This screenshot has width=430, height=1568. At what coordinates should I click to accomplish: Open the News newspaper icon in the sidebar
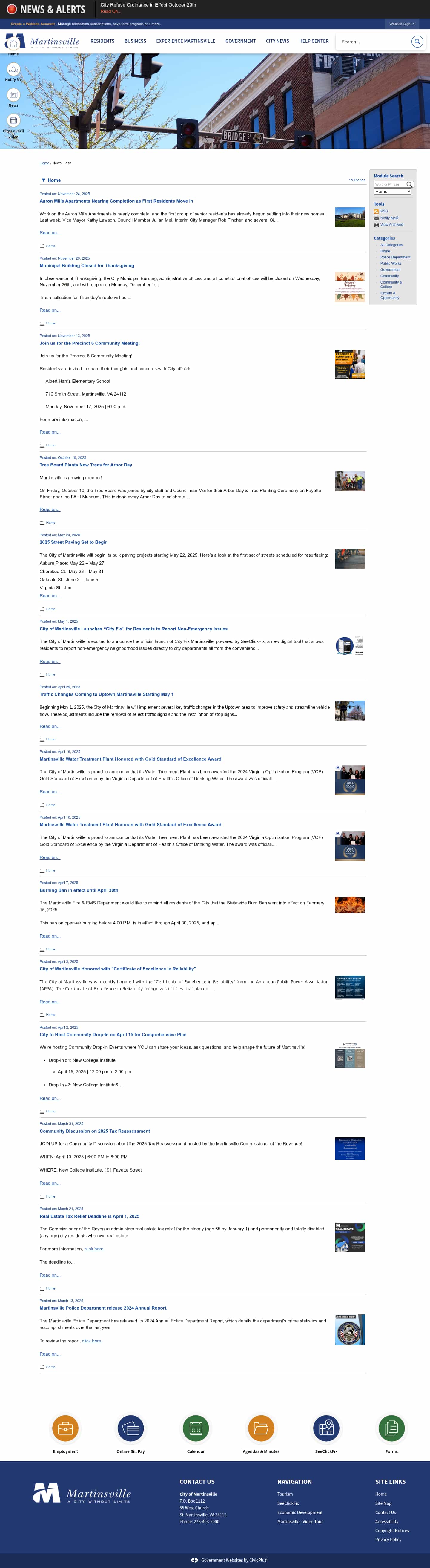pyautogui.click(x=13, y=95)
